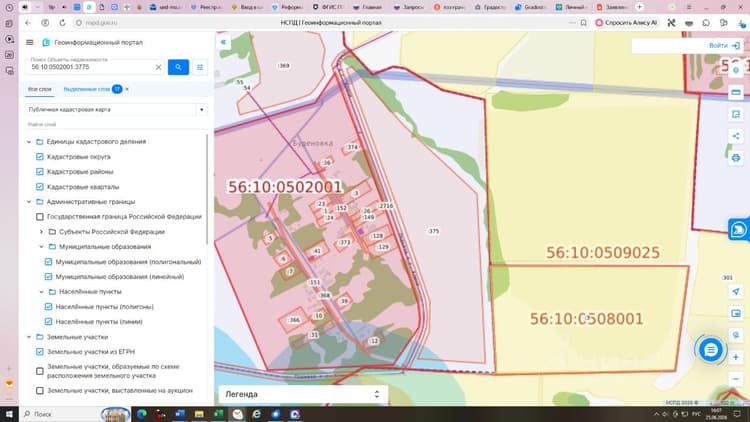This screenshot has height=422, width=750.
Task: Toggle Земельные участки из ЕГРН checkbox
Action: coord(40,352)
